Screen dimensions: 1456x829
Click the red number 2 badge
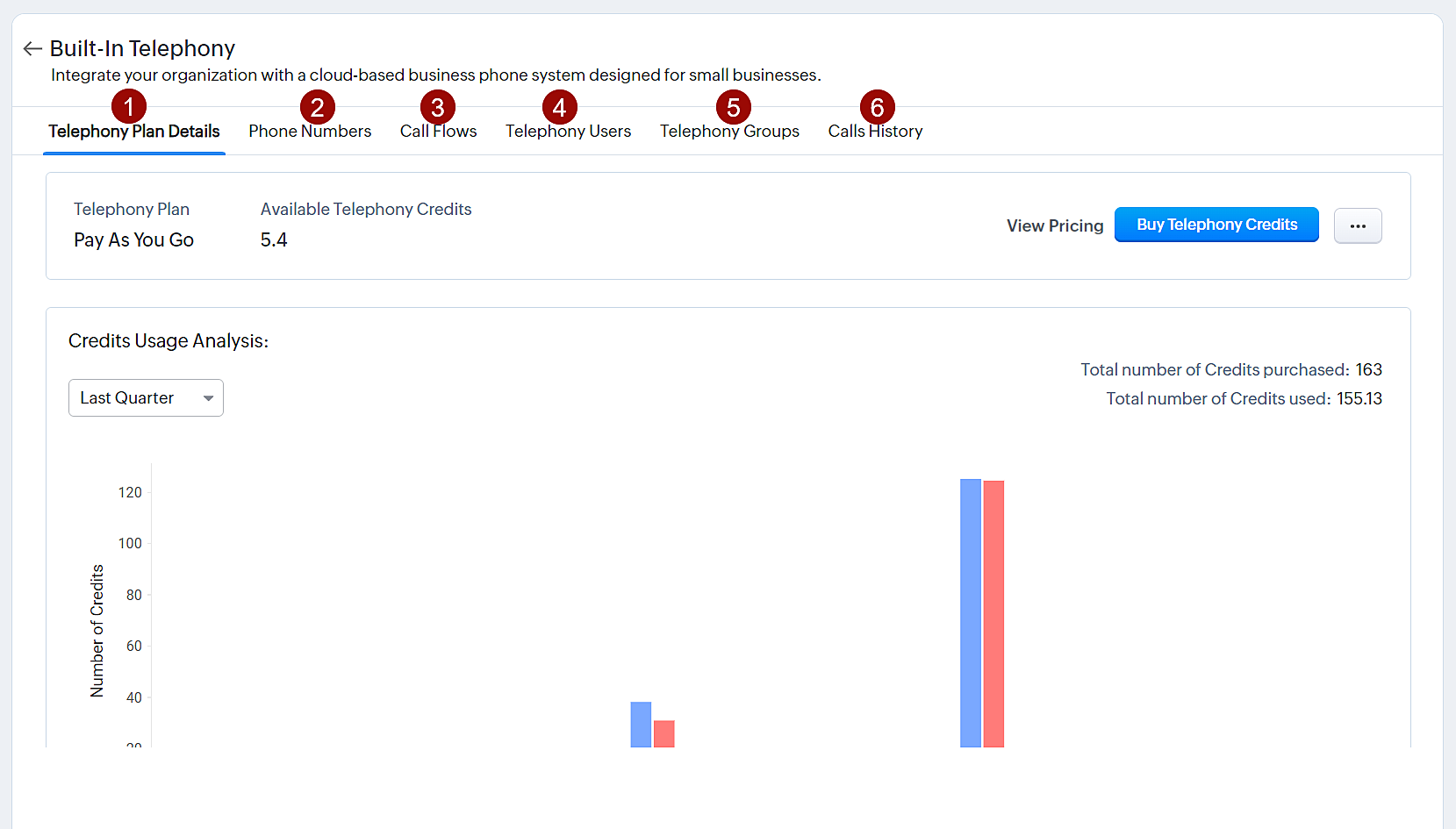(x=317, y=107)
